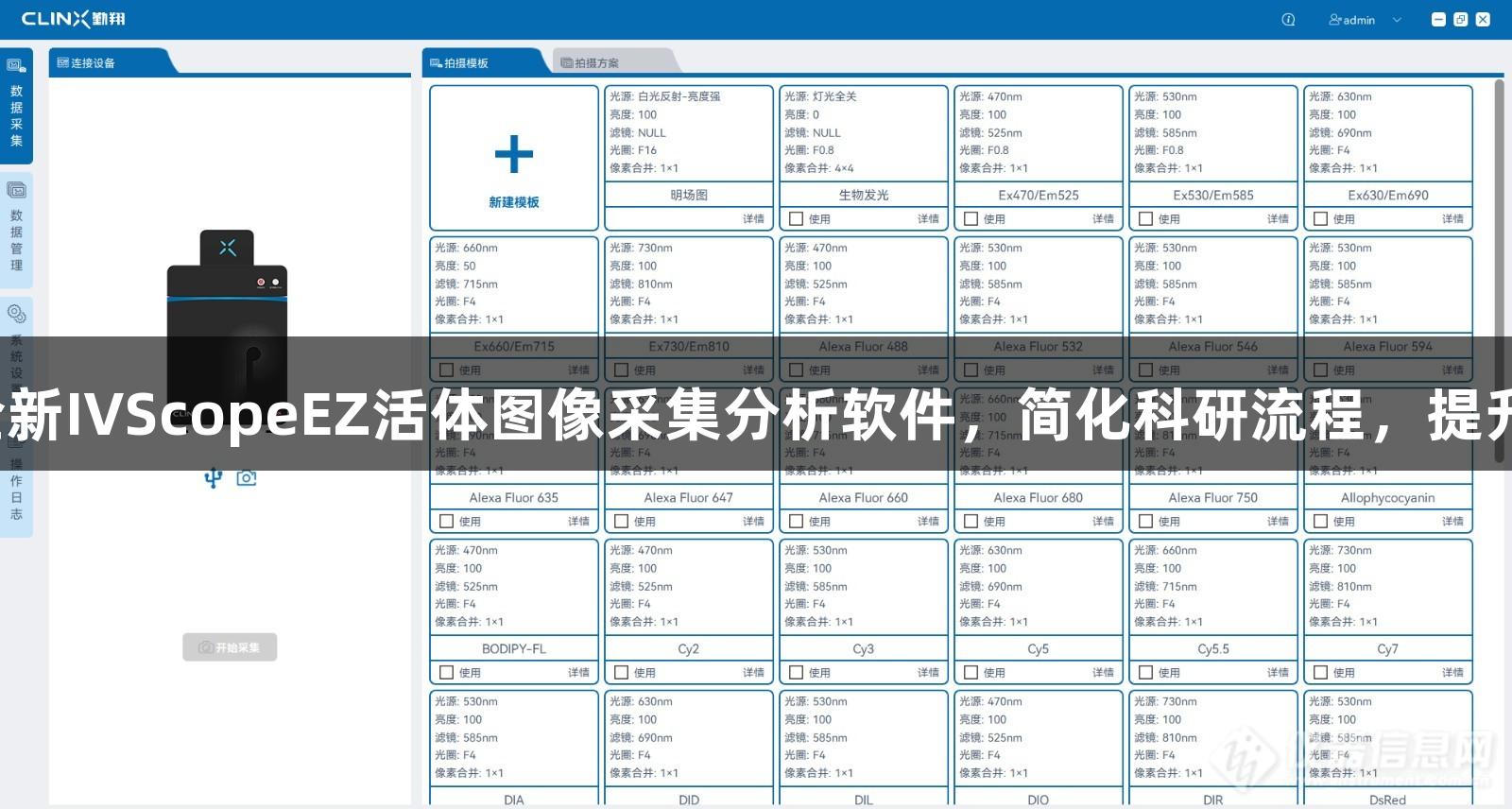
Task: Click 光源: 灯光全关 text
Action: [x=820, y=96]
